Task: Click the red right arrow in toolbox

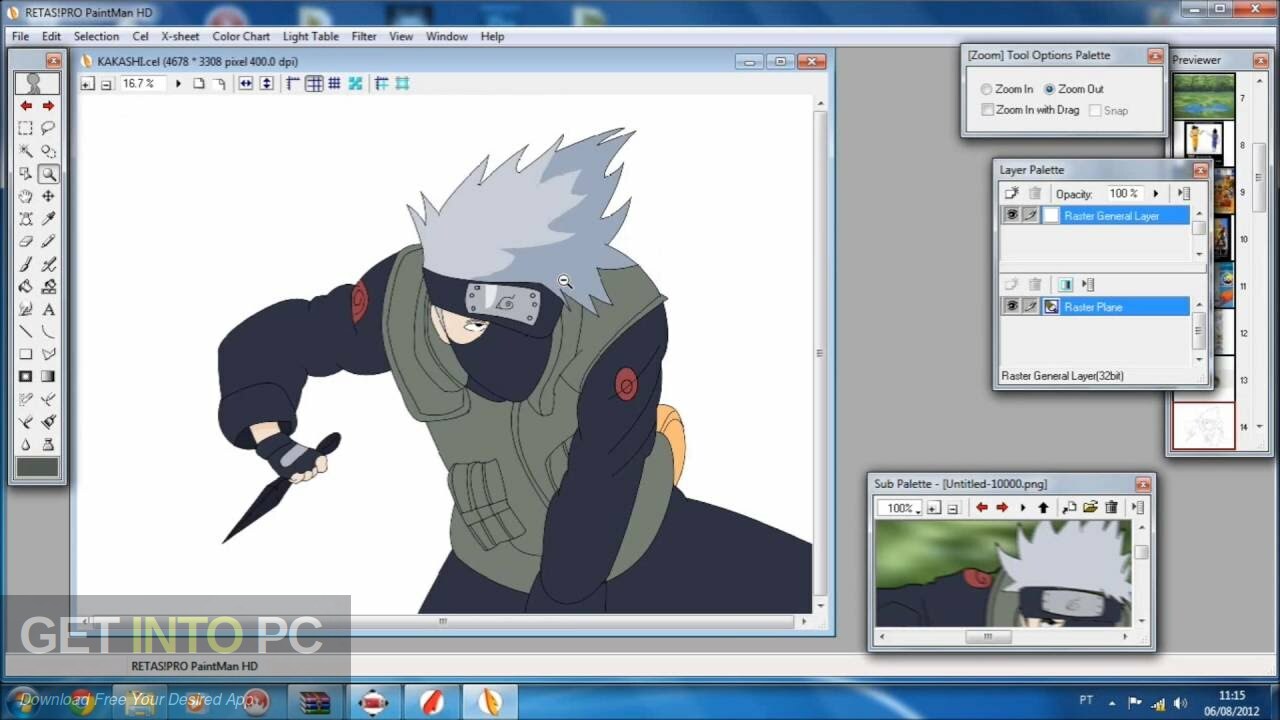Action: click(48, 105)
